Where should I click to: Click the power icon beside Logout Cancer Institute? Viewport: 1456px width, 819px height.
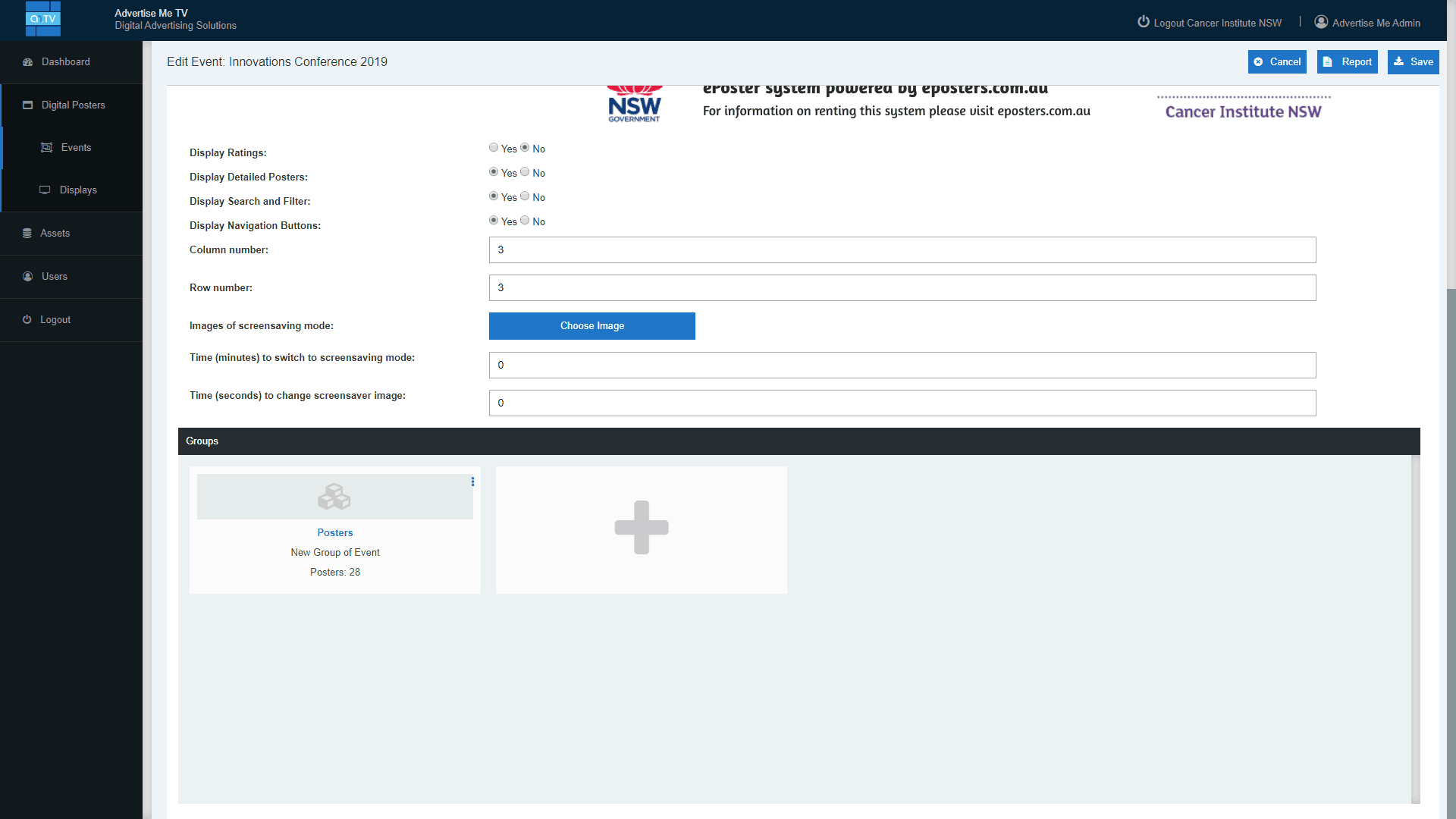click(1144, 22)
